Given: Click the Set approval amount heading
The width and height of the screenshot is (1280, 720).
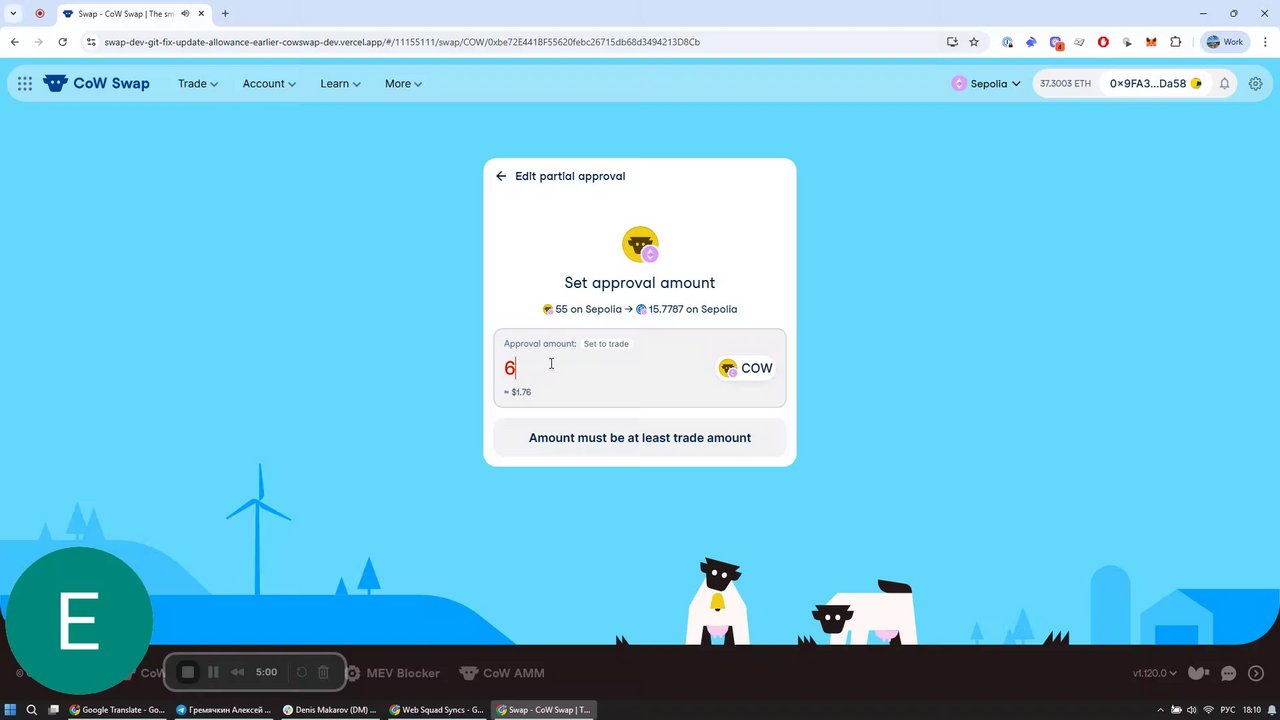Looking at the screenshot, I should point(640,283).
